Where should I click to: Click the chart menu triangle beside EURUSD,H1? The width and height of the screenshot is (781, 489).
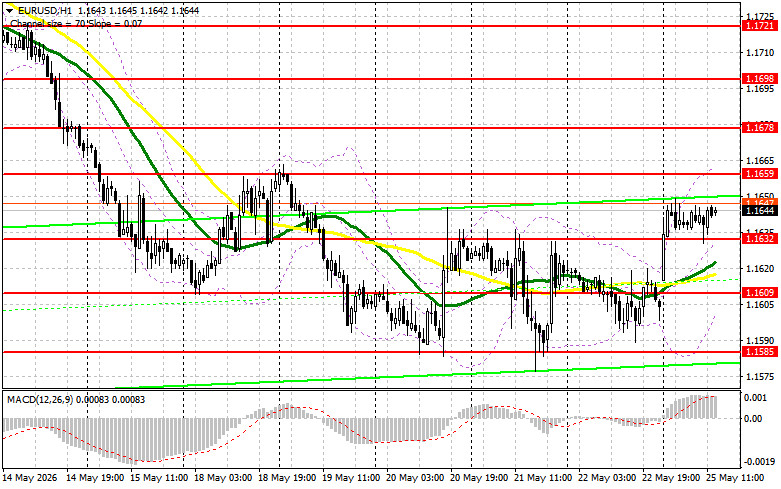[9, 10]
